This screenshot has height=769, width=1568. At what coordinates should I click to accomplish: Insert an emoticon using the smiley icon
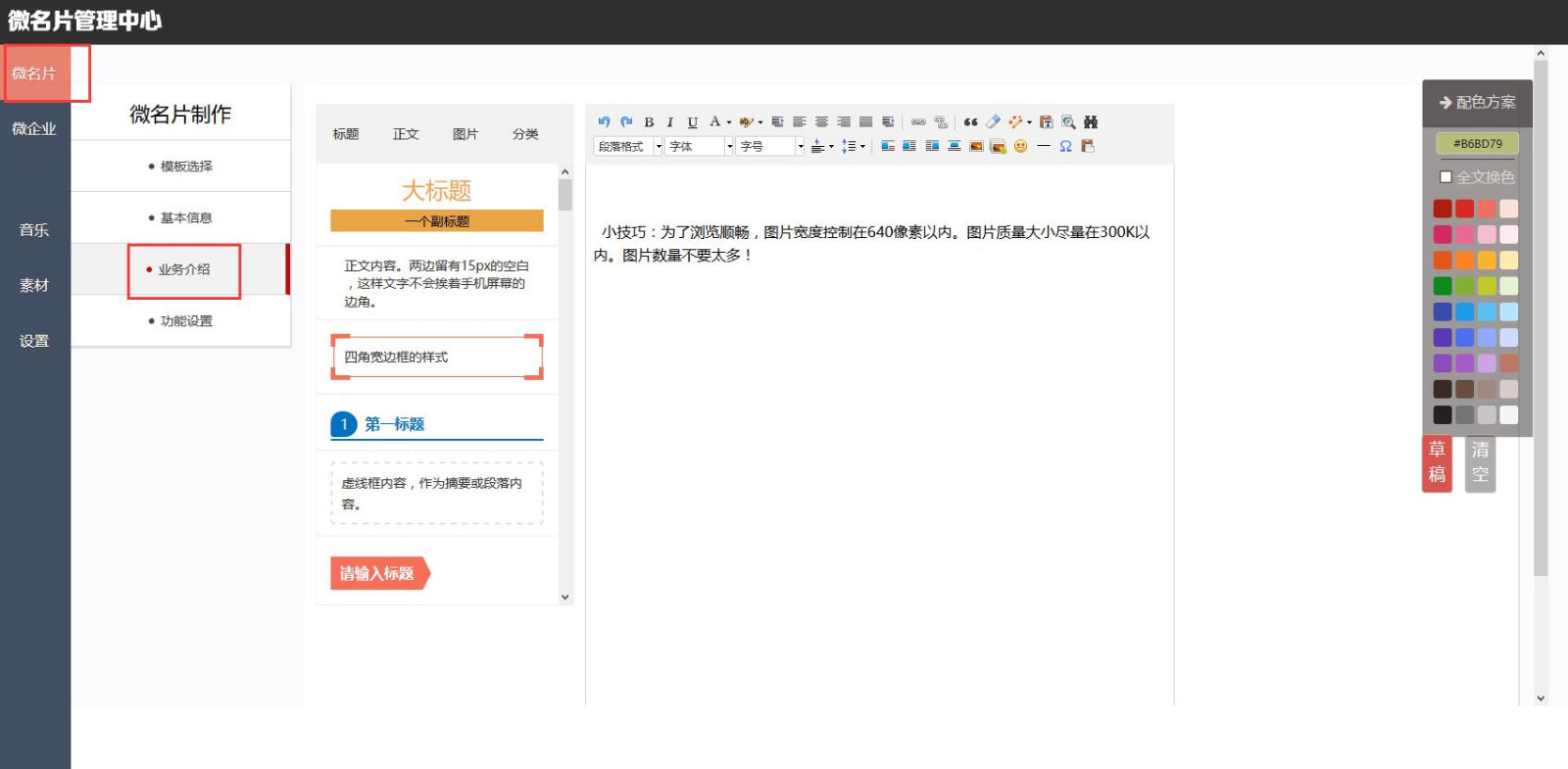pos(1020,146)
